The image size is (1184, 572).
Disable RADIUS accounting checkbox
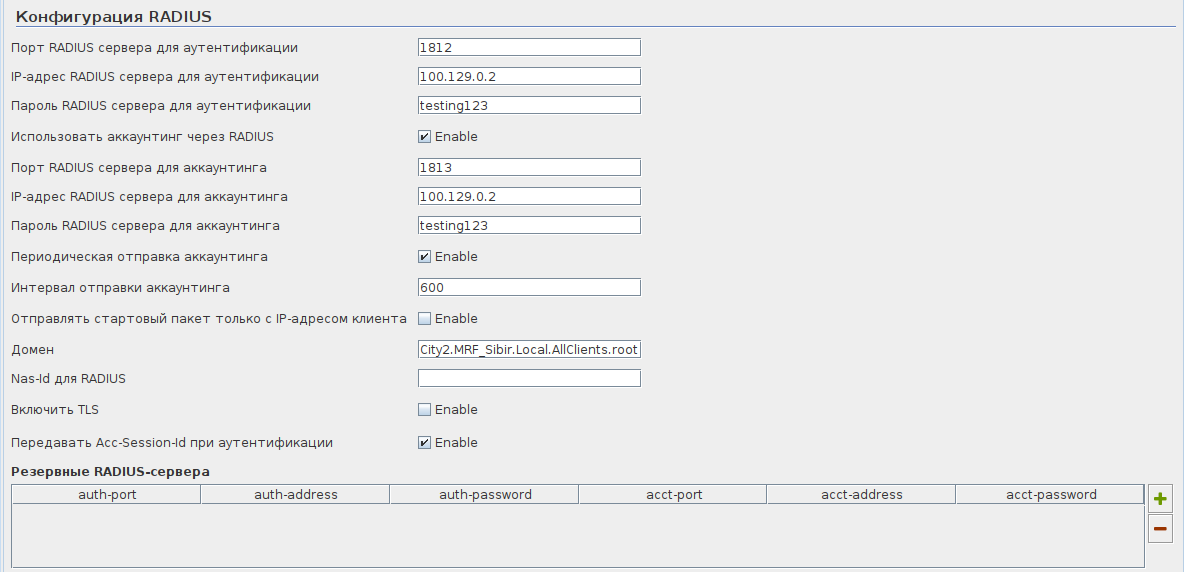(425, 137)
